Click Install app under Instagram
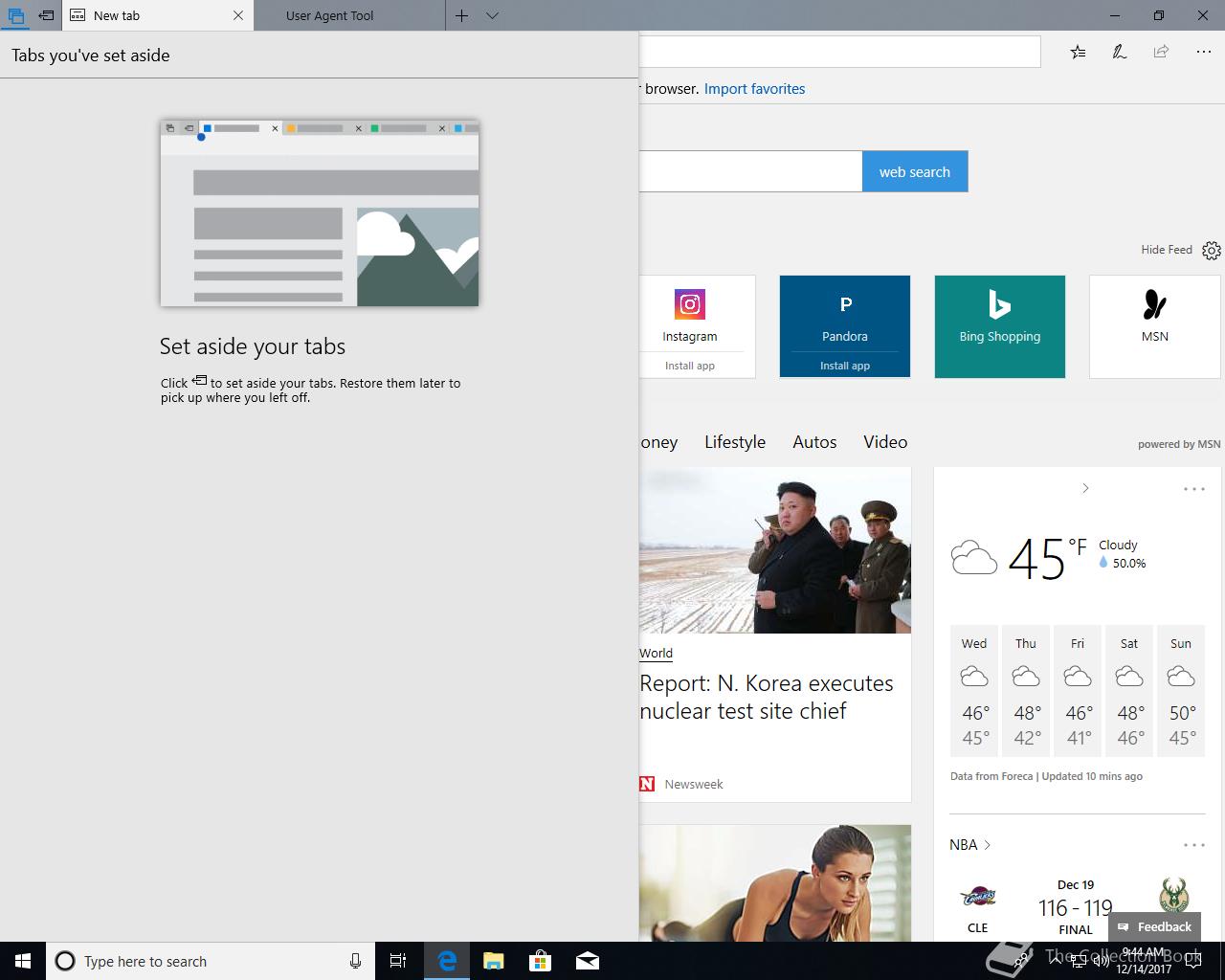1225x980 pixels. click(x=690, y=366)
